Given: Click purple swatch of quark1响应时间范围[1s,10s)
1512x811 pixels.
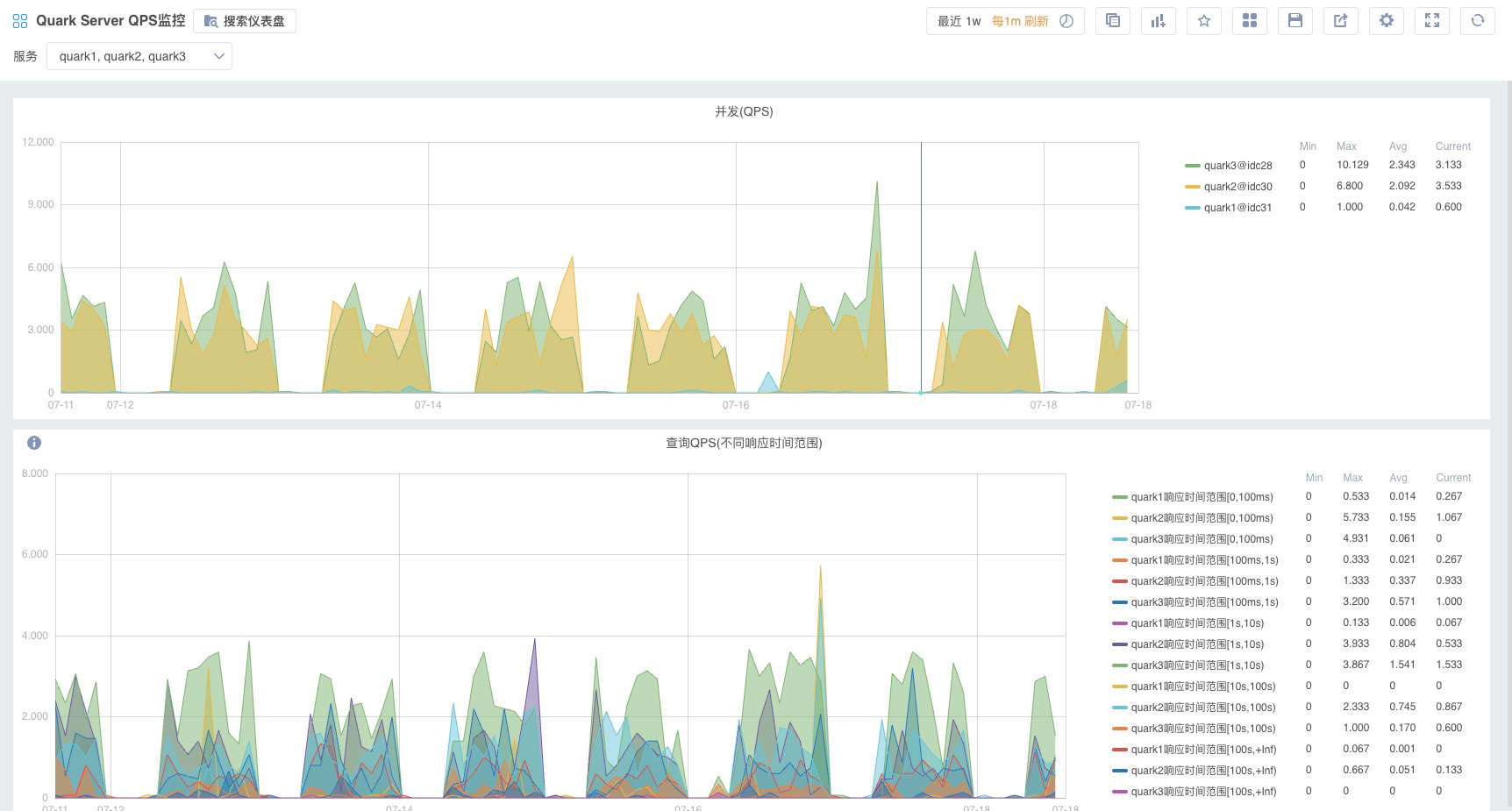Looking at the screenshot, I should 1119,623.
